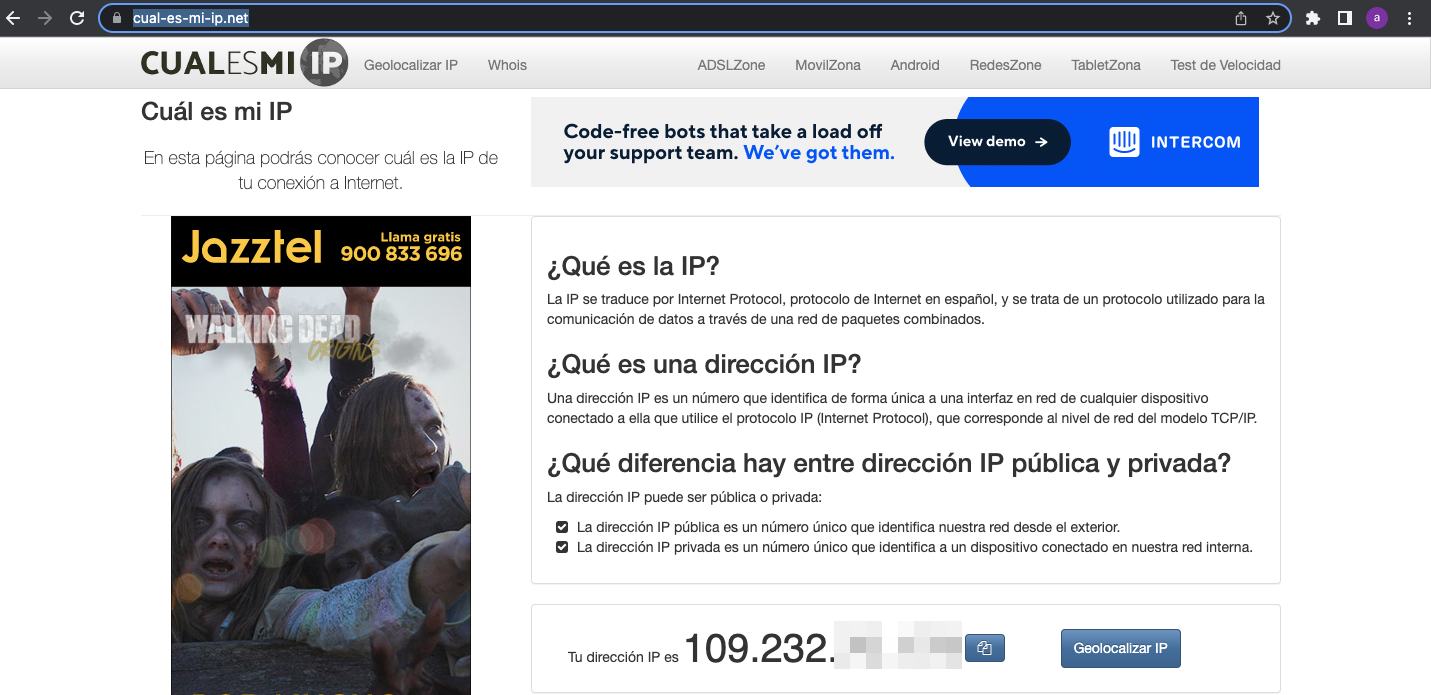Click the browser back arrow
This screenshot has height=695, width=1431.
point(13,18)
